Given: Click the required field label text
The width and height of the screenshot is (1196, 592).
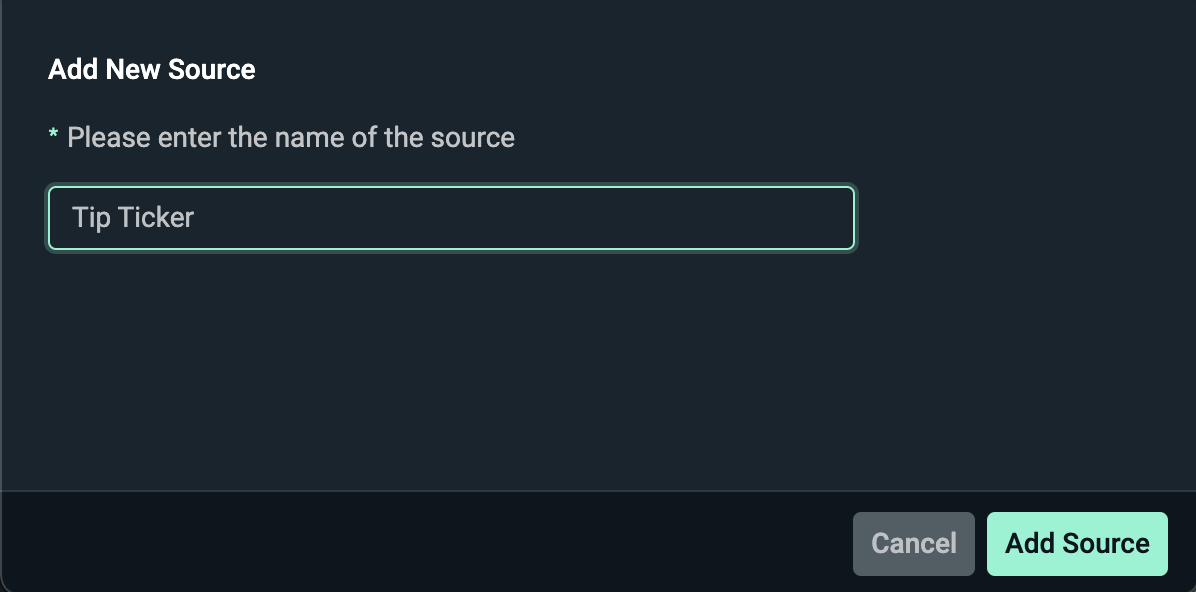Looking at the screenshot, I should (x=290, y=137).
